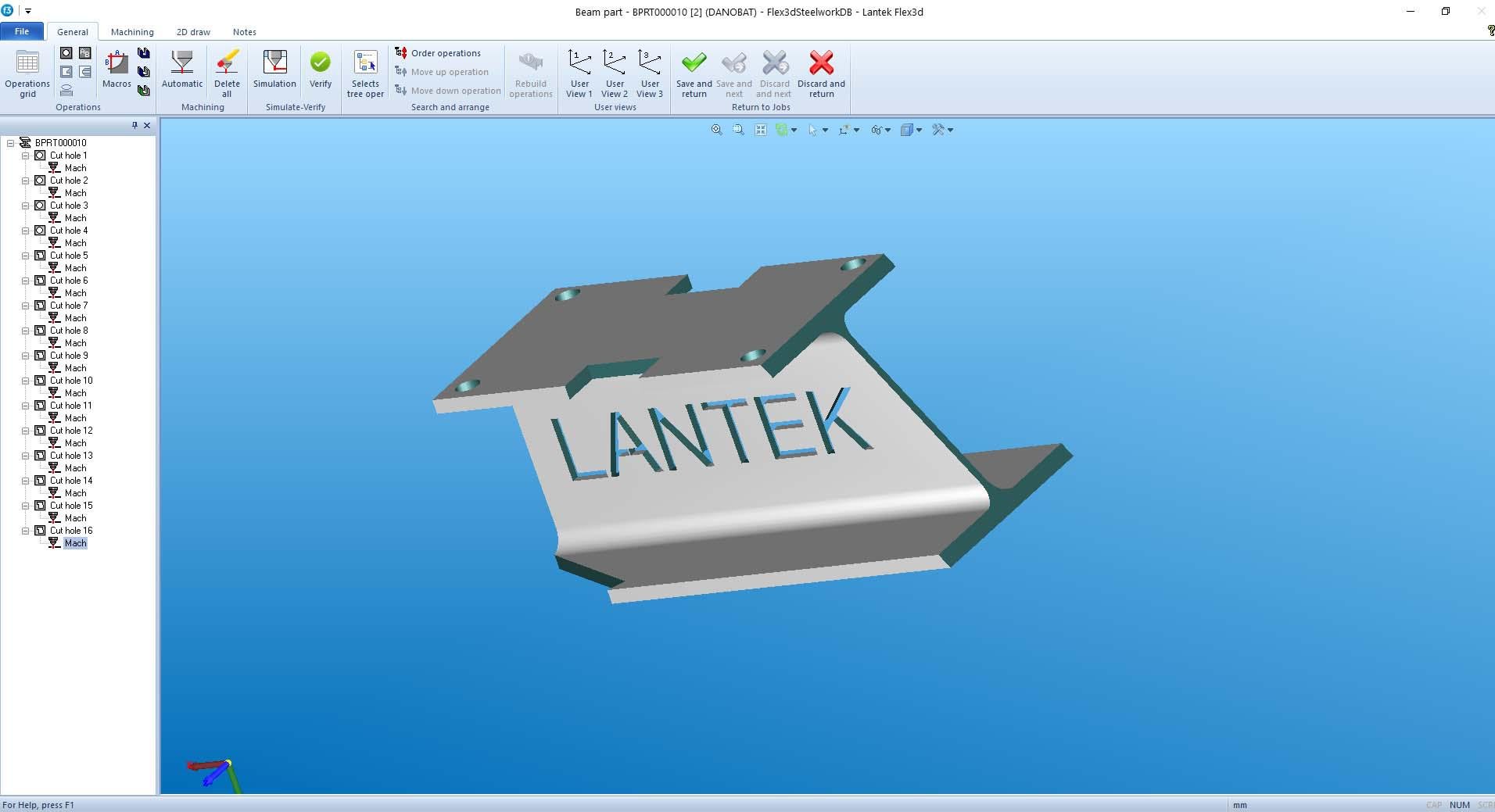Image resolution: width=1495 pixels, height=812 pixels.
Task: Collapse the Cut hole 1 node
Action: (x=25, y=156)
